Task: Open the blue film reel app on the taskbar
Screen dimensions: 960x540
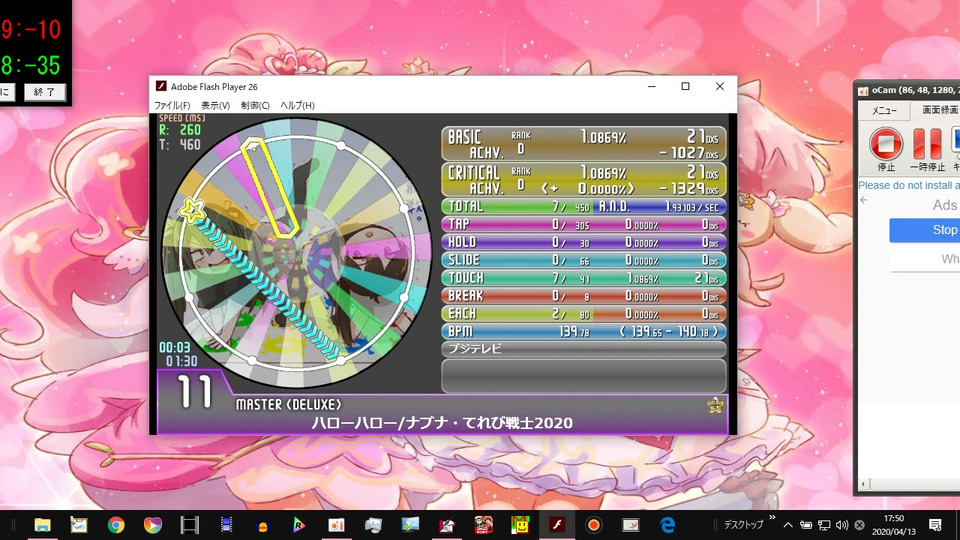Action: (226, 525)
